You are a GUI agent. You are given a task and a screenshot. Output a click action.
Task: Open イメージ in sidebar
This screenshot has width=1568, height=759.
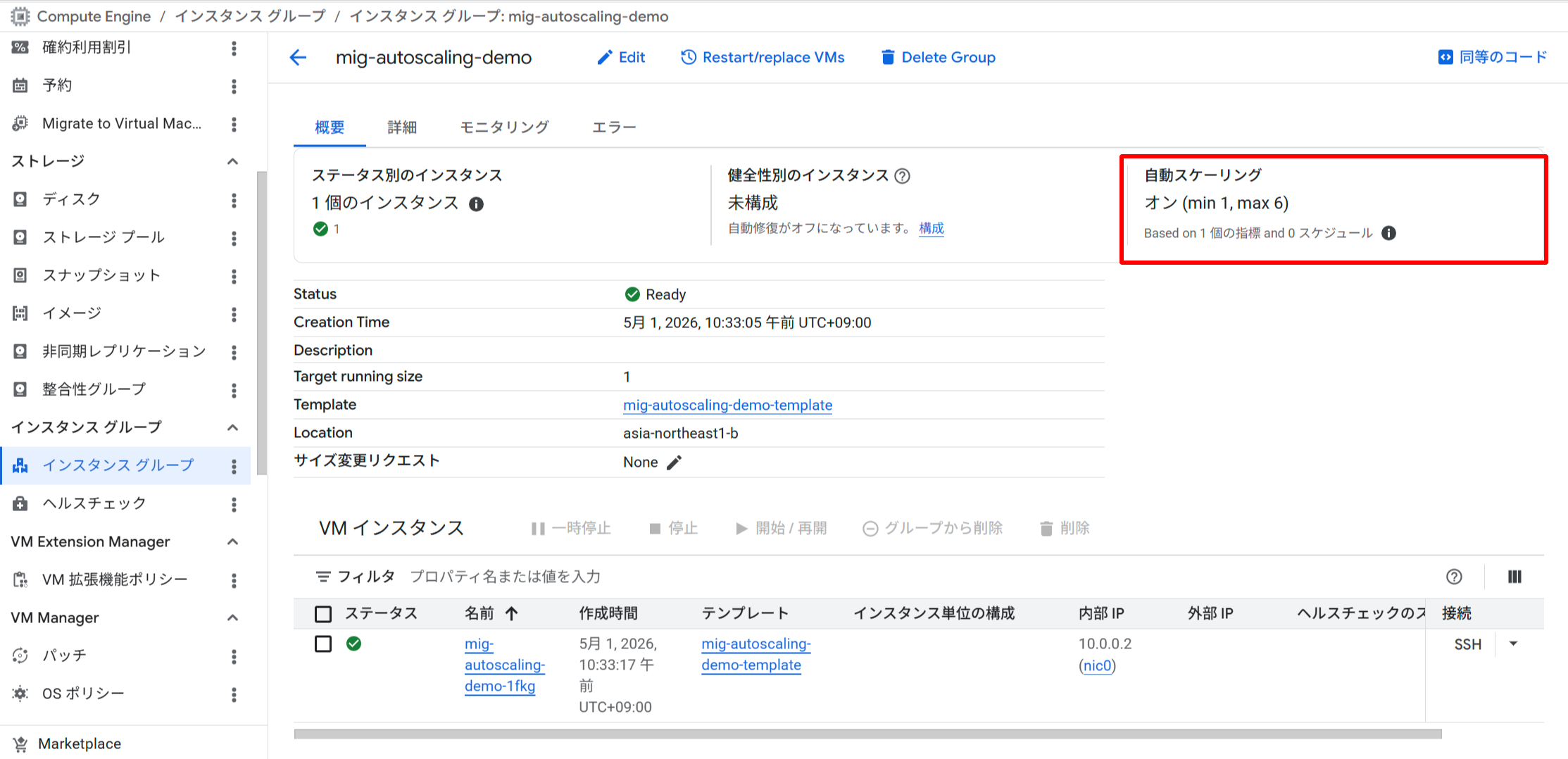pos(72,313)
